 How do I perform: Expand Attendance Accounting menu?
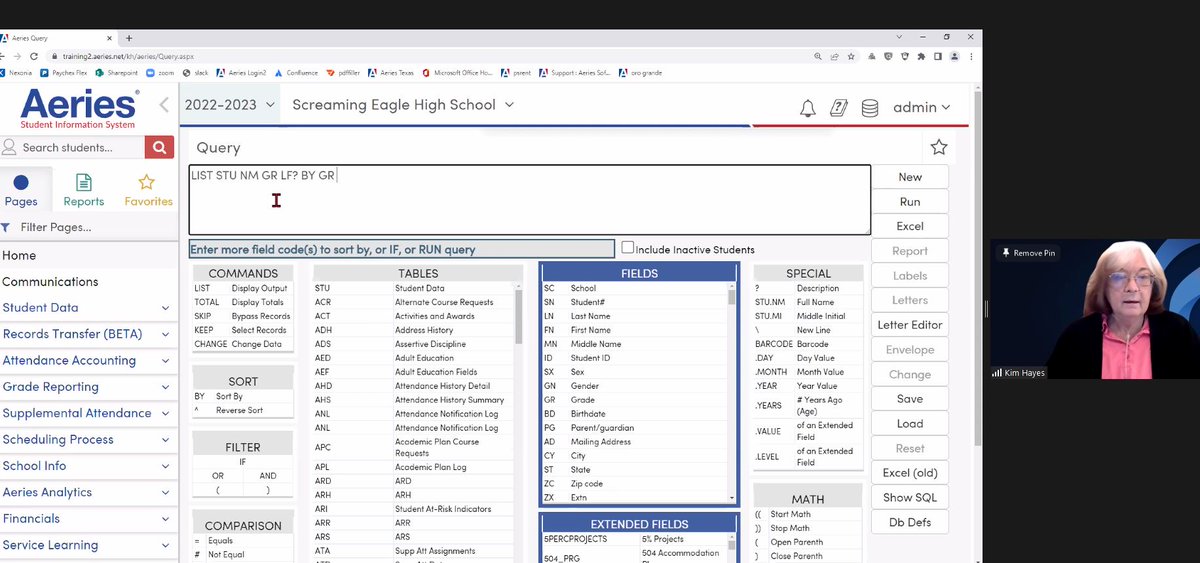tap(90, 360)
